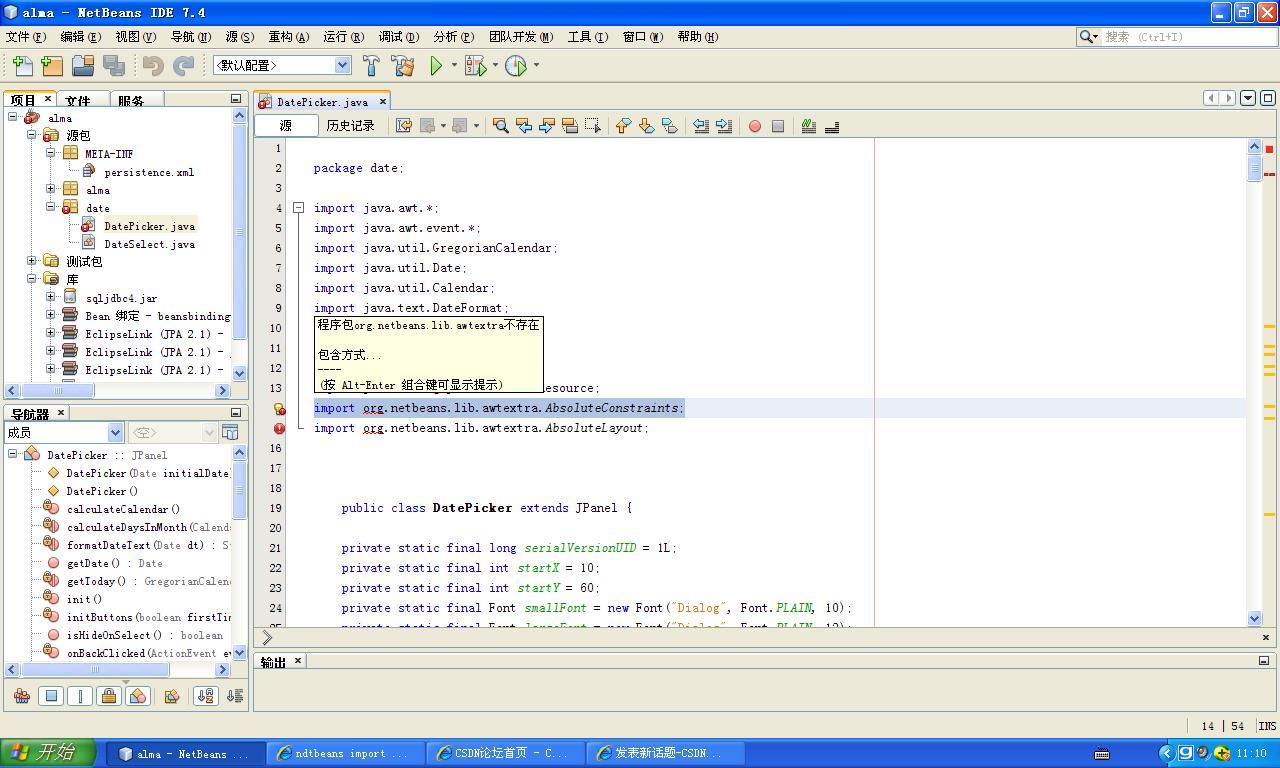Click the Undo icon in the toolbar
Screen dimensions: 1280x768
[x=152, y=65]
